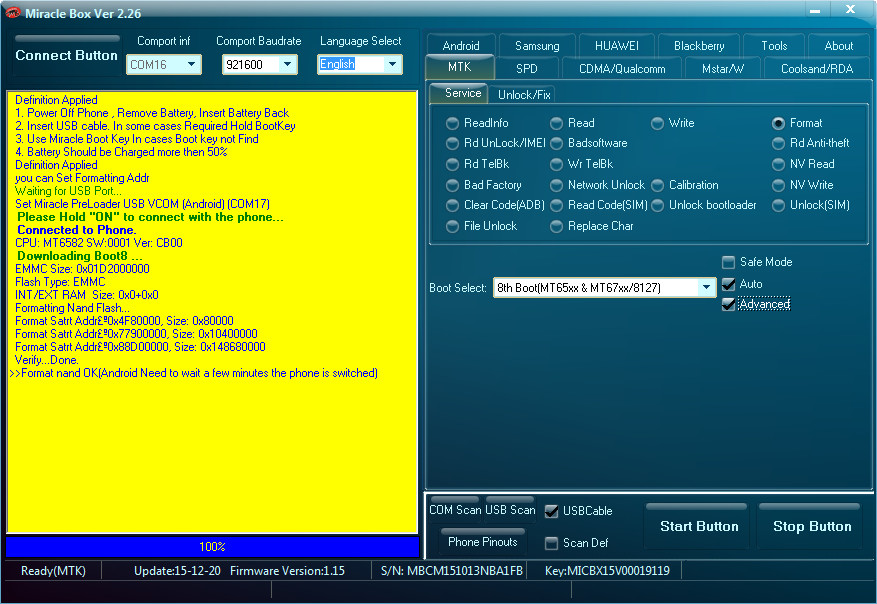Select the Read radio option

(x=556, y=123)
